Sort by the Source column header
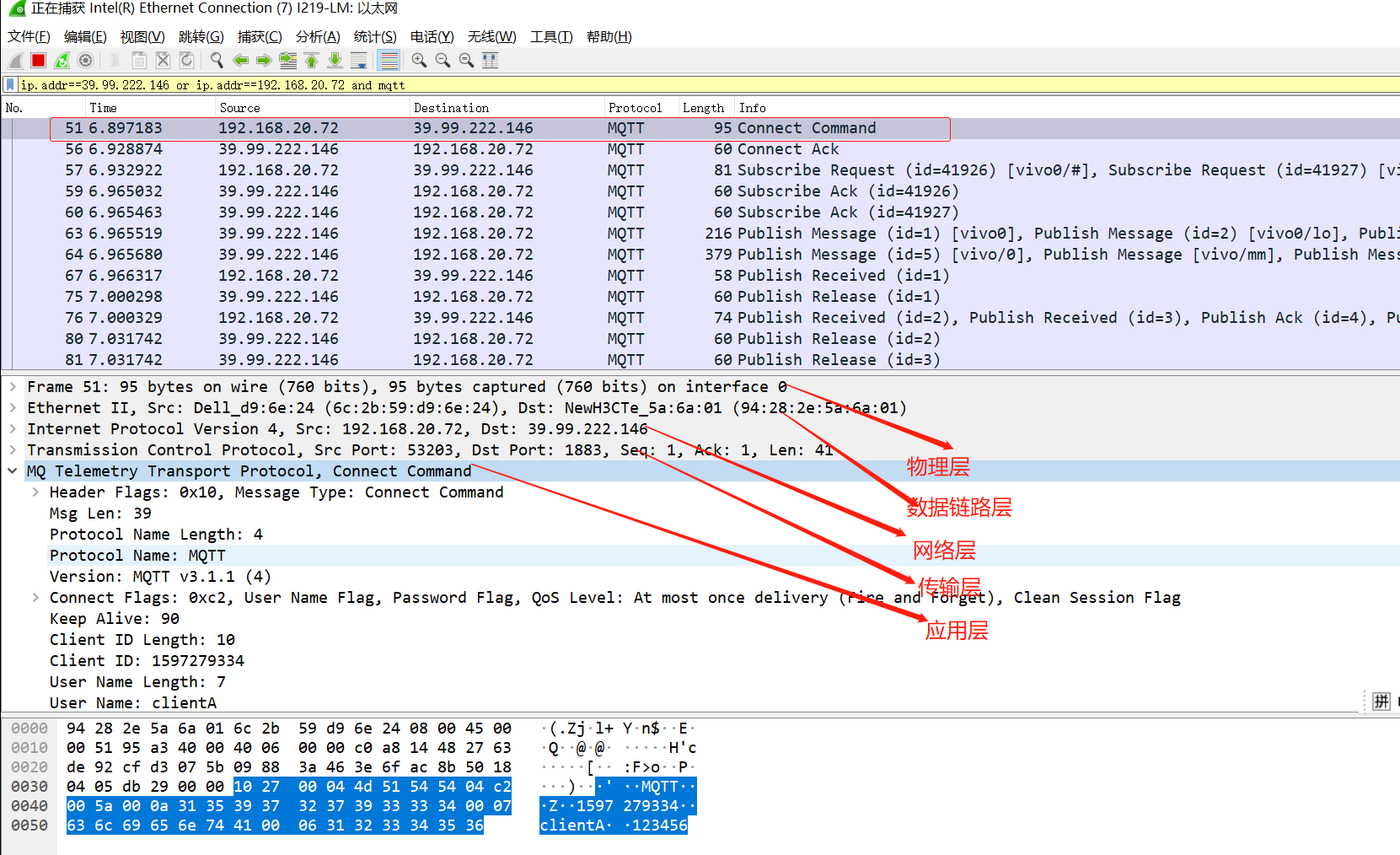This screenshot has height=855, width=1400. click(x=313, y=108)
